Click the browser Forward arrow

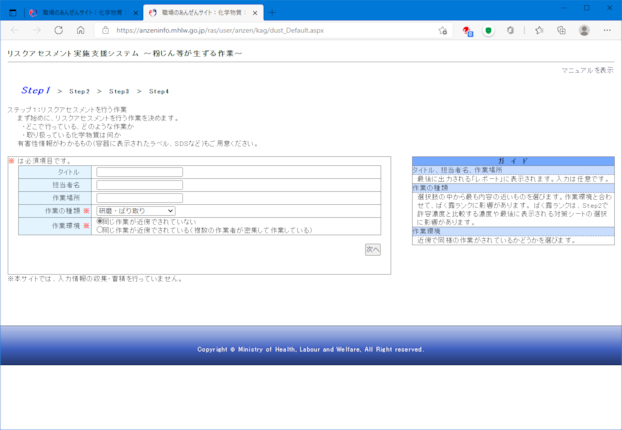pyautogui.click(x=36, y=30)
